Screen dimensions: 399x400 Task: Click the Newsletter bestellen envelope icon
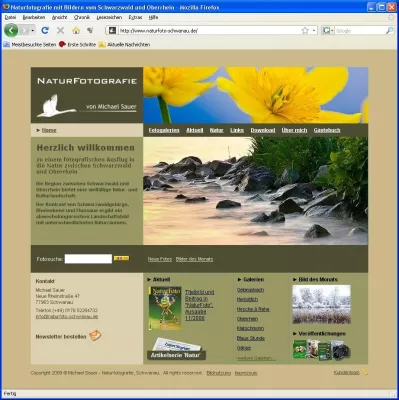coord(95,335)
